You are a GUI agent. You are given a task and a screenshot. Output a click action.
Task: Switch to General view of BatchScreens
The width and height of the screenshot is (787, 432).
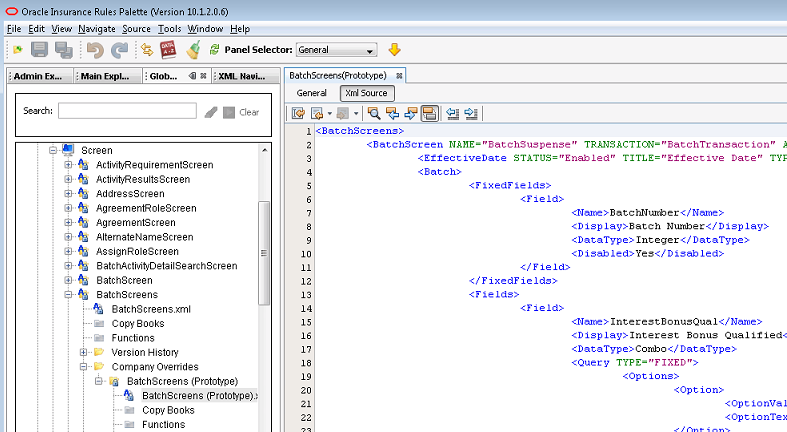point(311,92)
